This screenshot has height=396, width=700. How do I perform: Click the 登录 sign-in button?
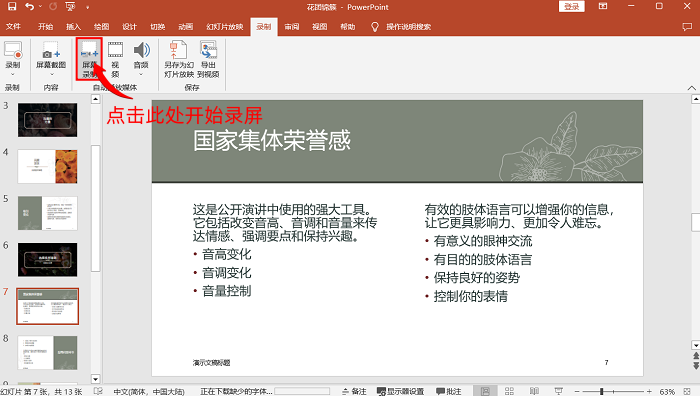coord(571,7)
